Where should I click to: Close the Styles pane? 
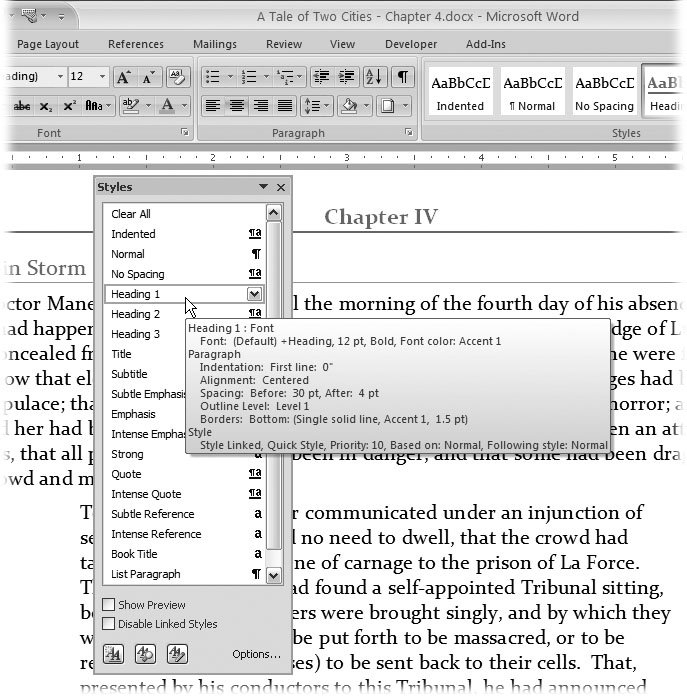tap(281, 188)
